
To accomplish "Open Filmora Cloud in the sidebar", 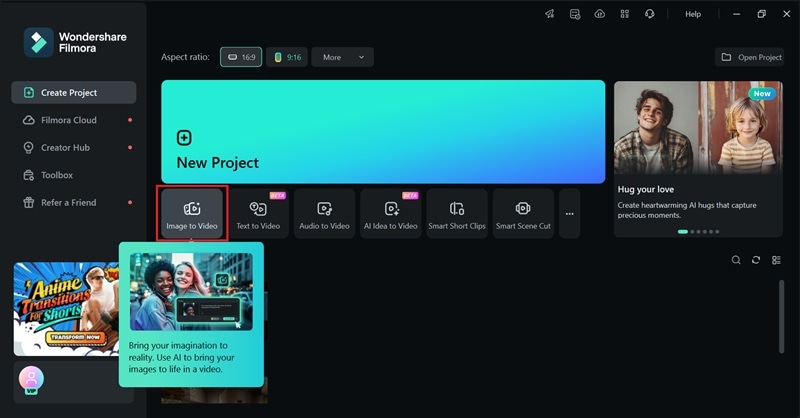I will [74, 120].
